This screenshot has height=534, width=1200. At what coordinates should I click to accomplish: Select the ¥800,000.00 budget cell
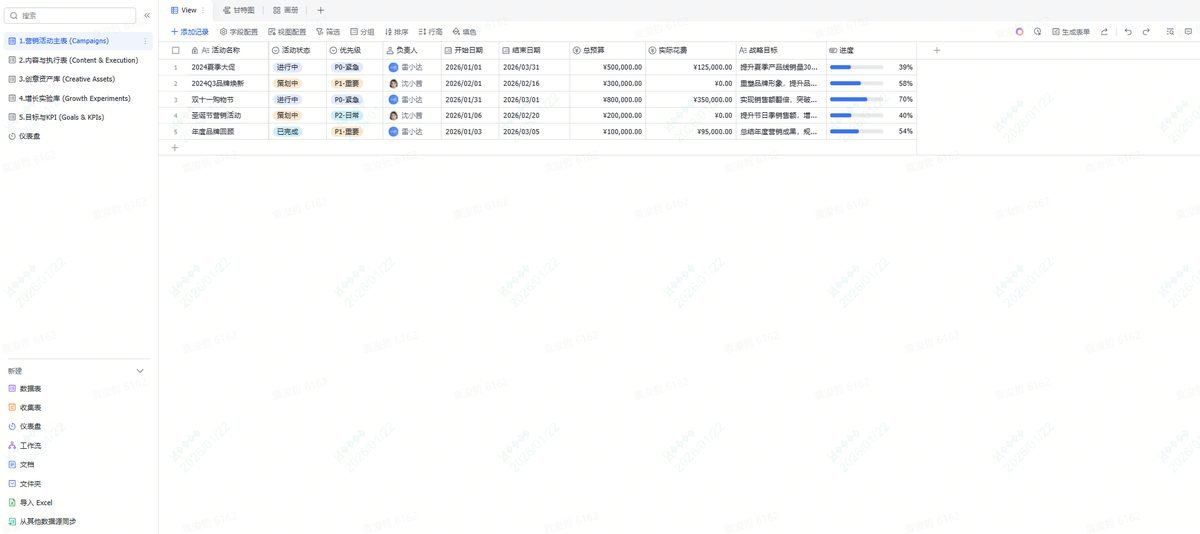pyautogui.click(x=607, y=99)
